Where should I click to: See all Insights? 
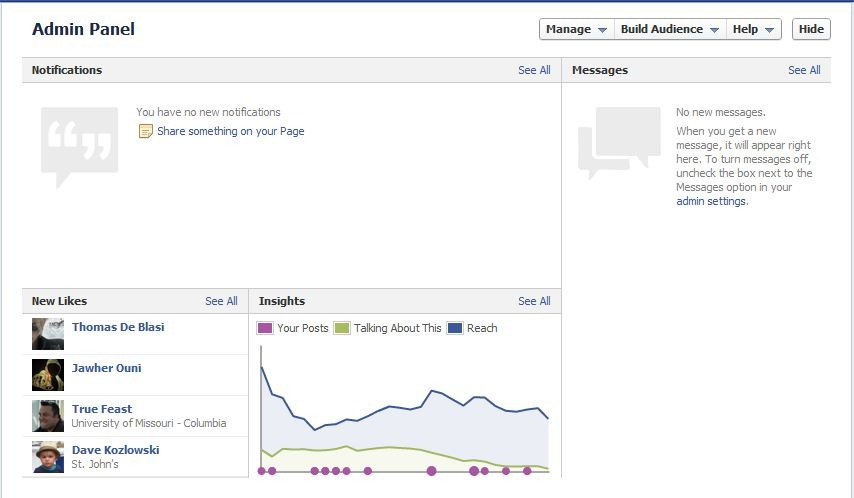point(534,301)
